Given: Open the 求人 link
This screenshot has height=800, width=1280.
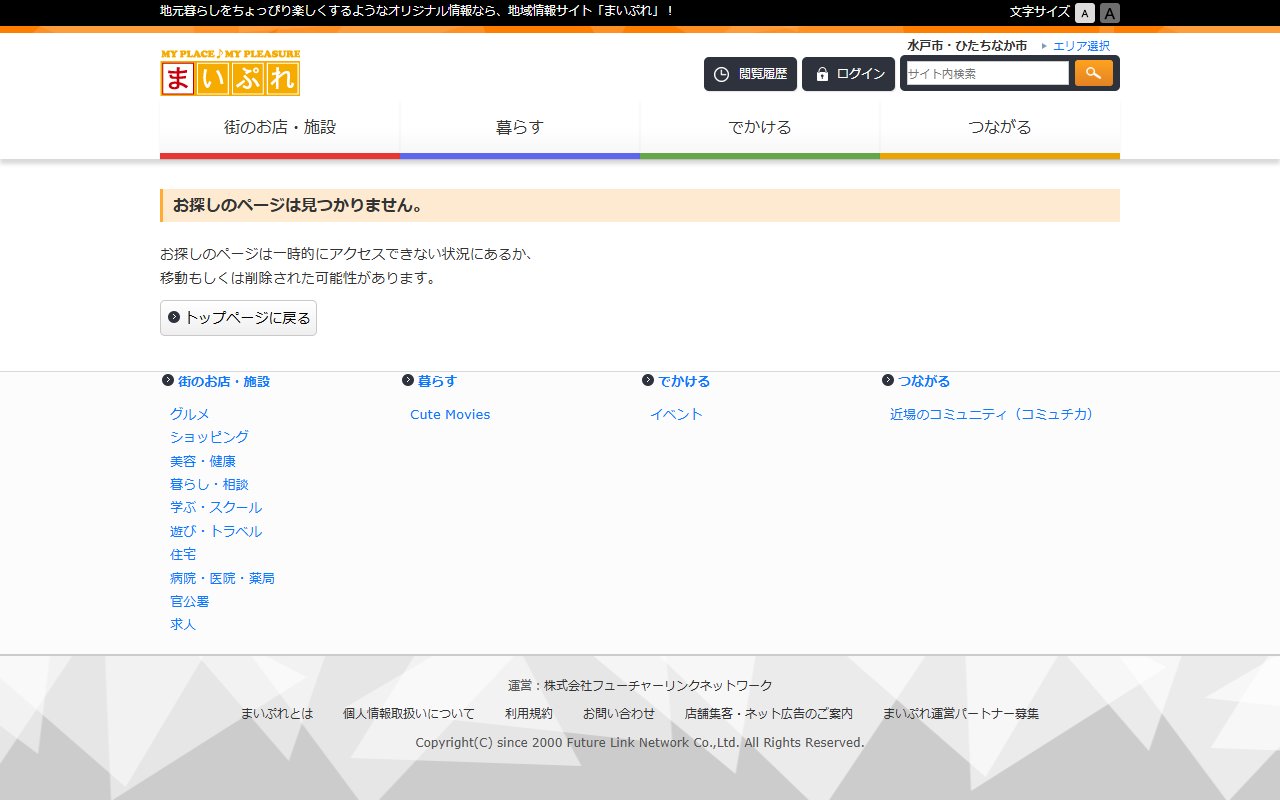Looking at the screenshot, I should pos(183,624).
